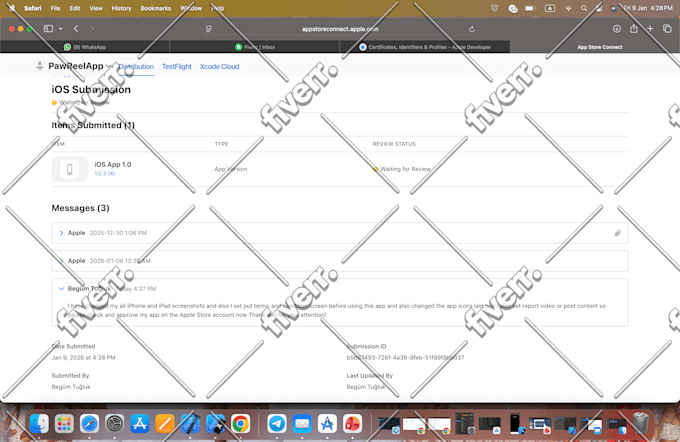Open the attachment paperclip on first Apple message
680x442 pixels.
[618, 233]
